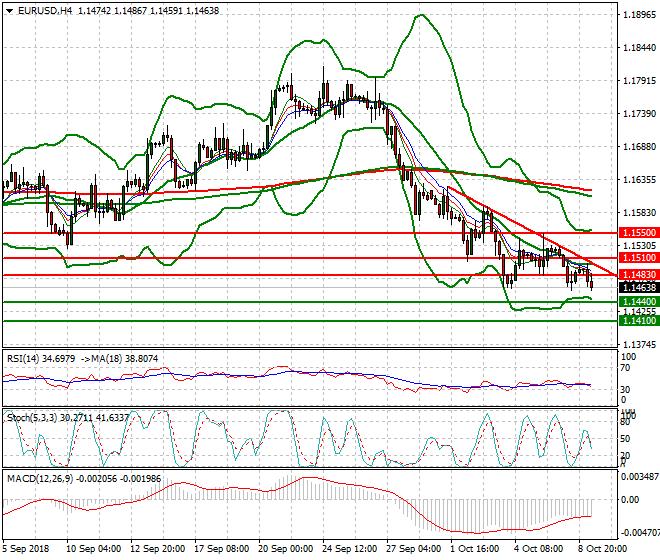Select the red 1.15100 price level label
This screenshot has width=660, height=560.
pyautogui.click(x=639, y=258)
